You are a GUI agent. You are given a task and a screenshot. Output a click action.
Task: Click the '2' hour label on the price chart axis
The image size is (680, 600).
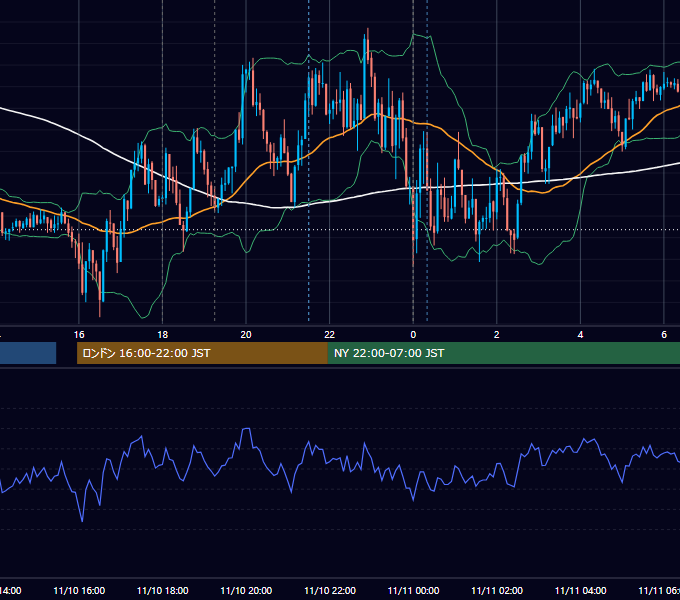(x=497, y=335)
